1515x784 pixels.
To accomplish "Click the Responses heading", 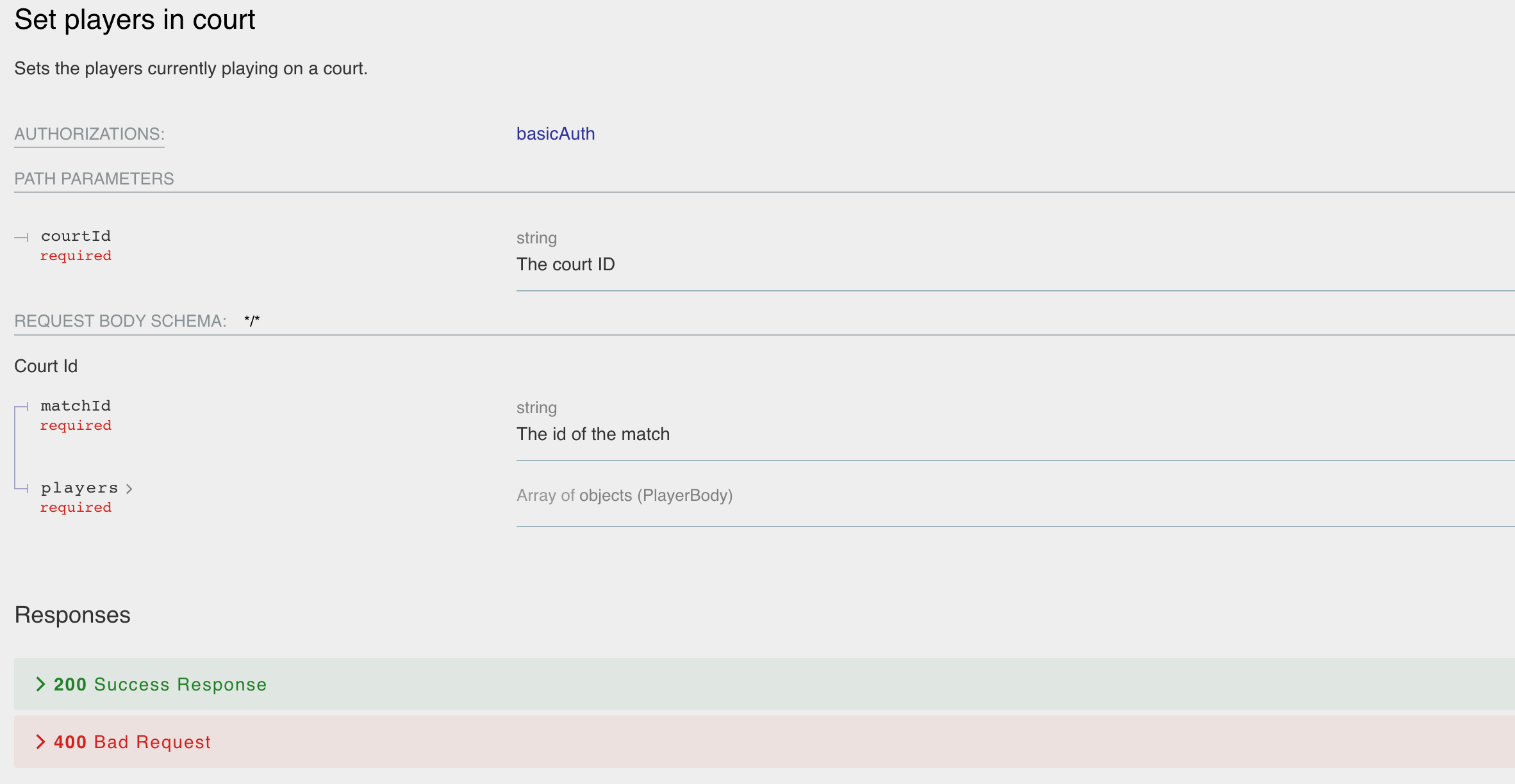I will pos(72,615).
